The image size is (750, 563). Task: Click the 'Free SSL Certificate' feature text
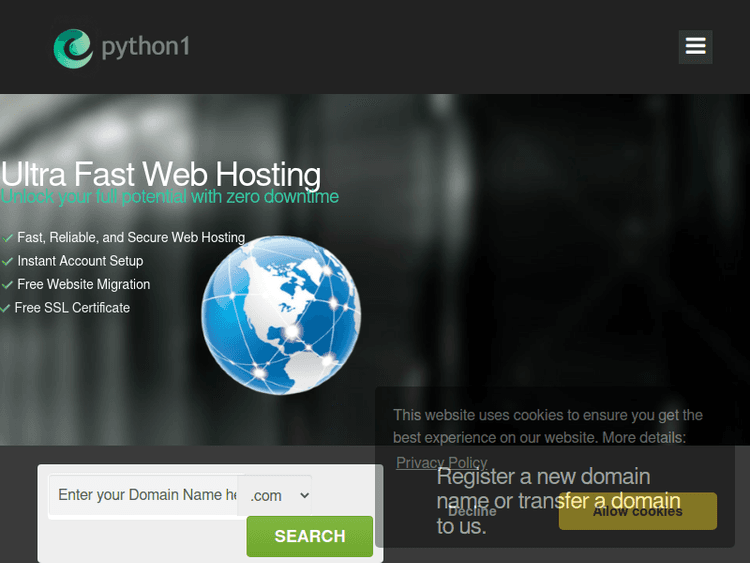[x=72, y=308]
